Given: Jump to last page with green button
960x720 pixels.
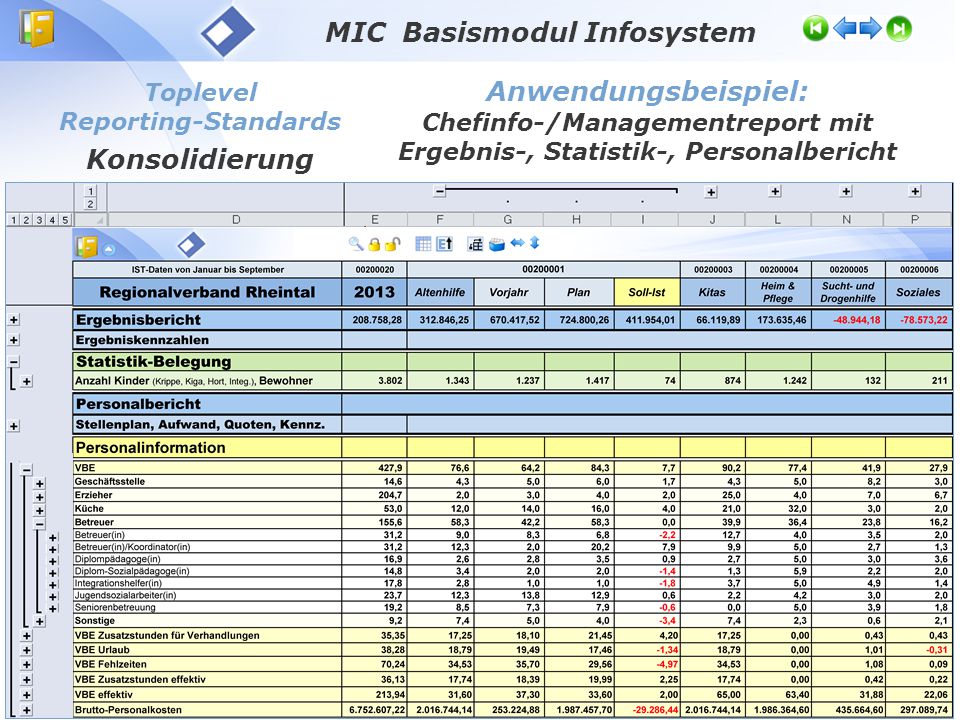Looking at the screenshot, I should pyautogui.click(x=899, y=28).
